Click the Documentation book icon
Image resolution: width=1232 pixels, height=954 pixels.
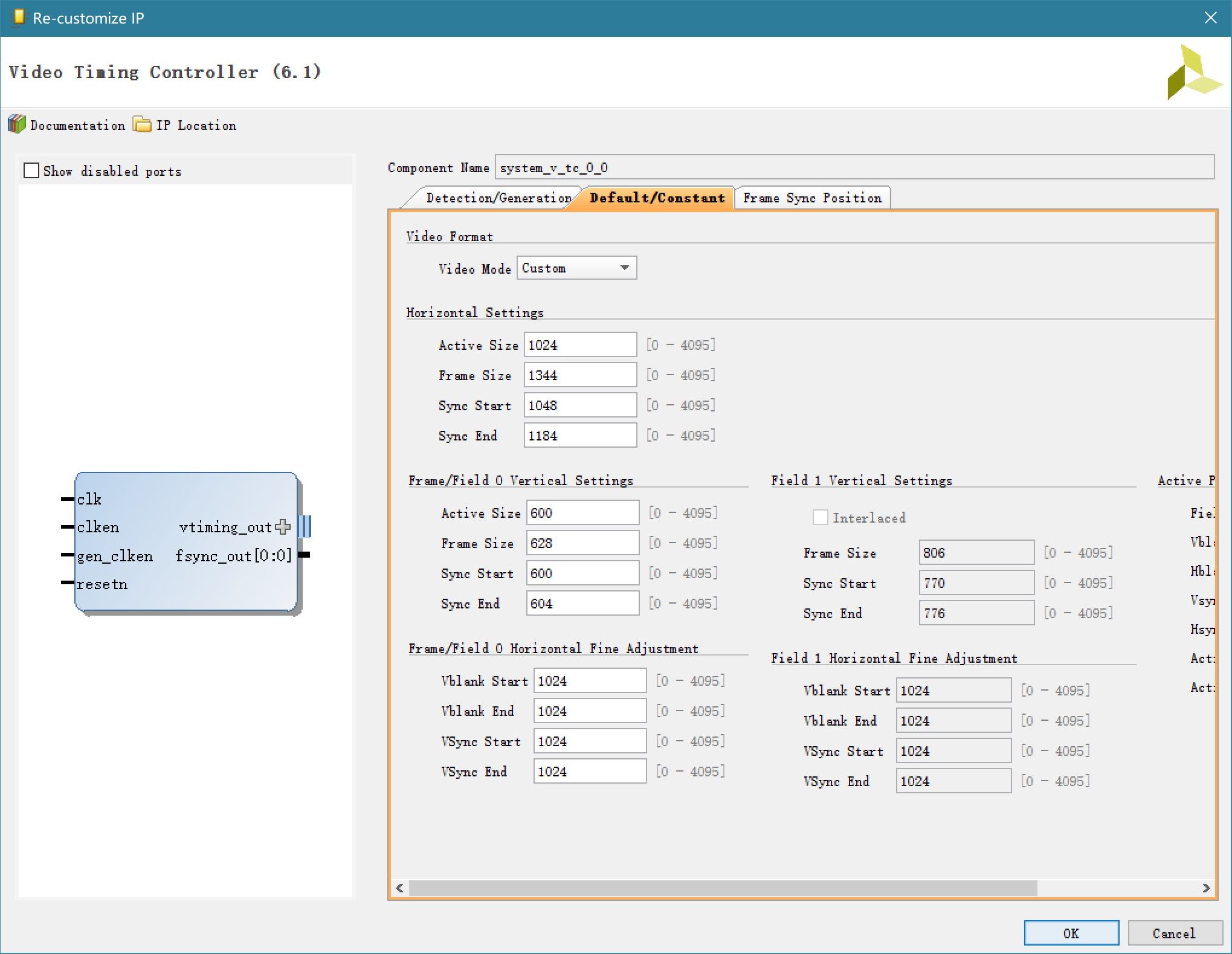(17, 124)
